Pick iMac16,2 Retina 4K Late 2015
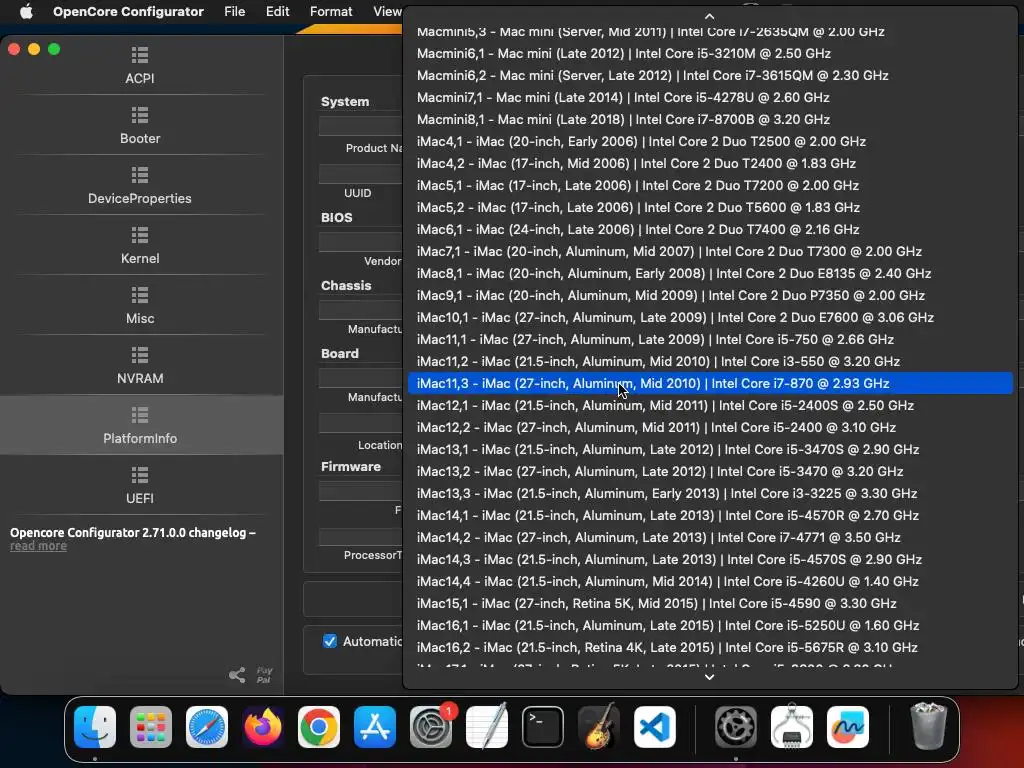 click(x=710, y=647)
